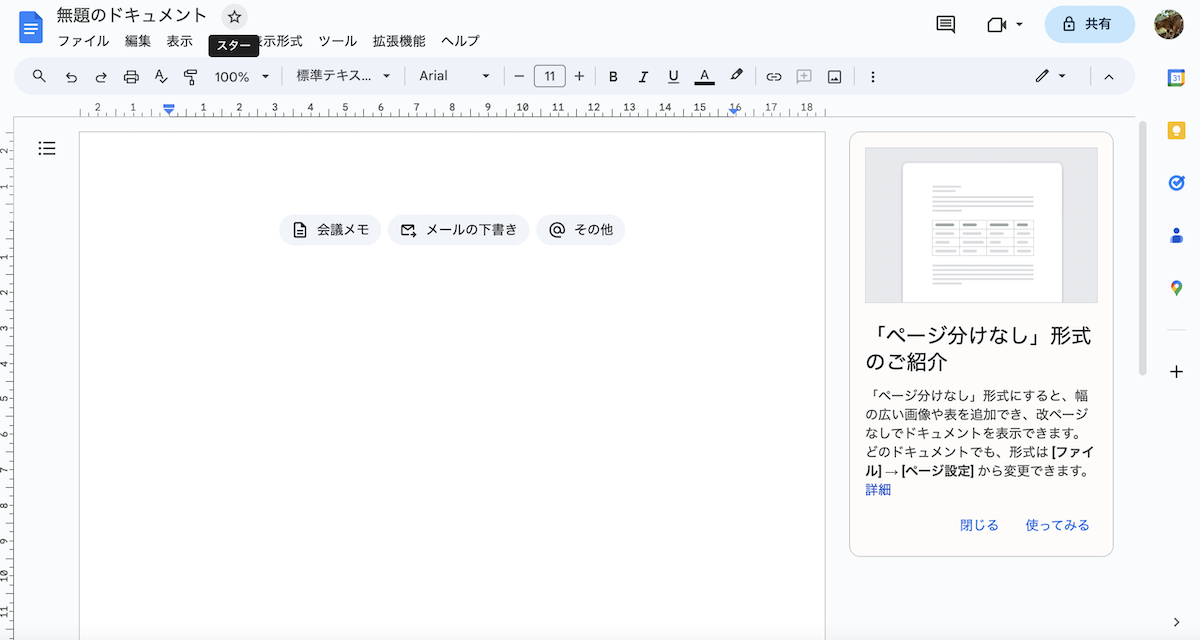Screen dimensions: 1200x640
Task: Show the document outline
Action: coord(47,148)
